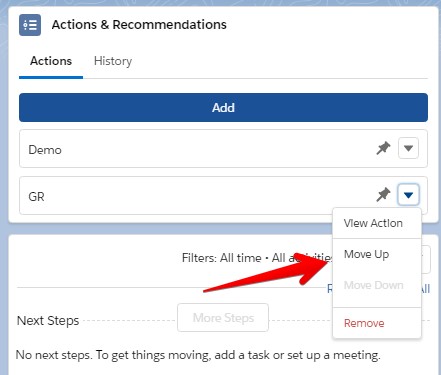Click the blue Add button
This screenshot has height=375, width=441.
(223, 108)
